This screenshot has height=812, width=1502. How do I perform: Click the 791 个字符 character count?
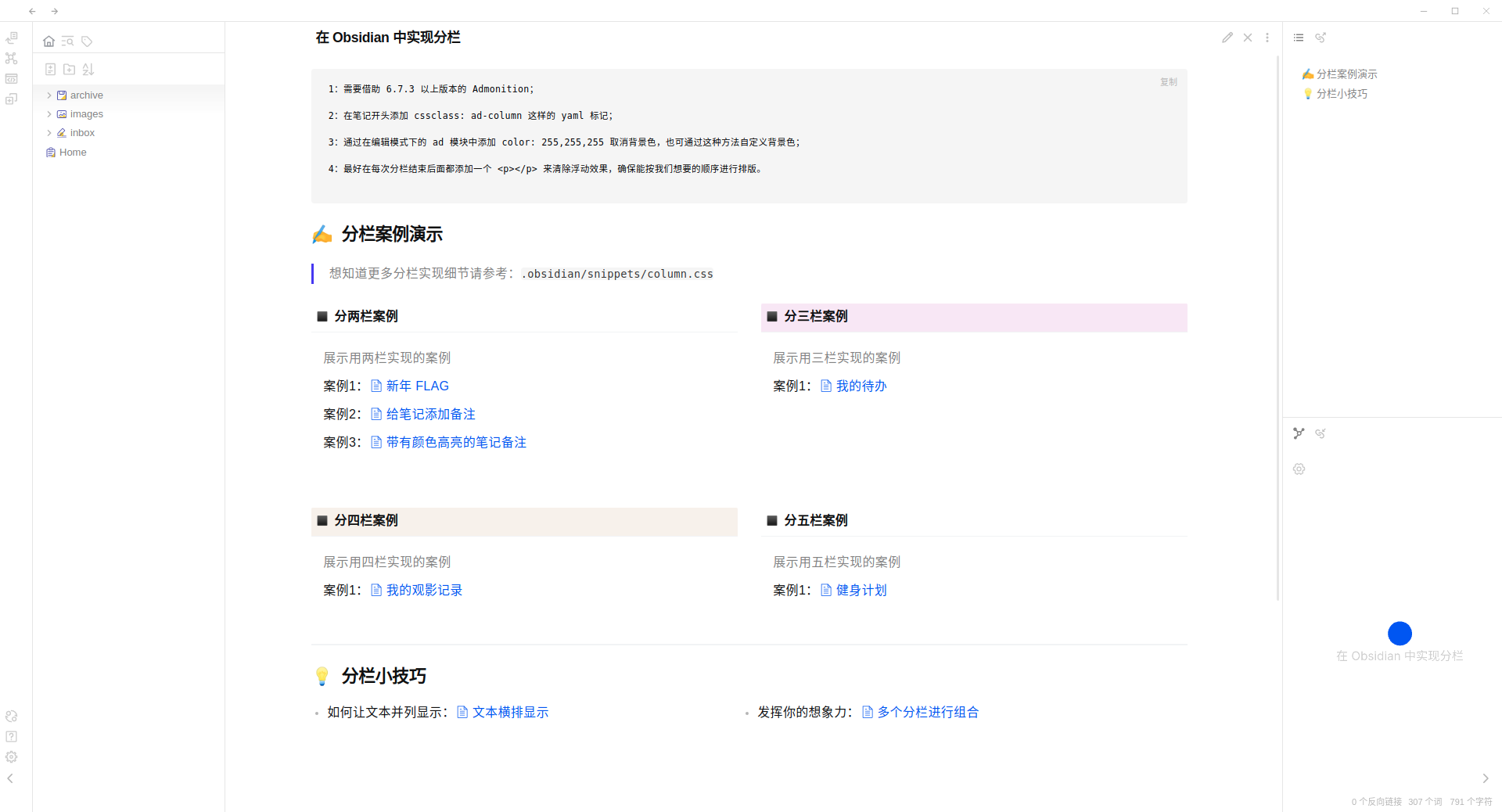[x=1471, y=802]
